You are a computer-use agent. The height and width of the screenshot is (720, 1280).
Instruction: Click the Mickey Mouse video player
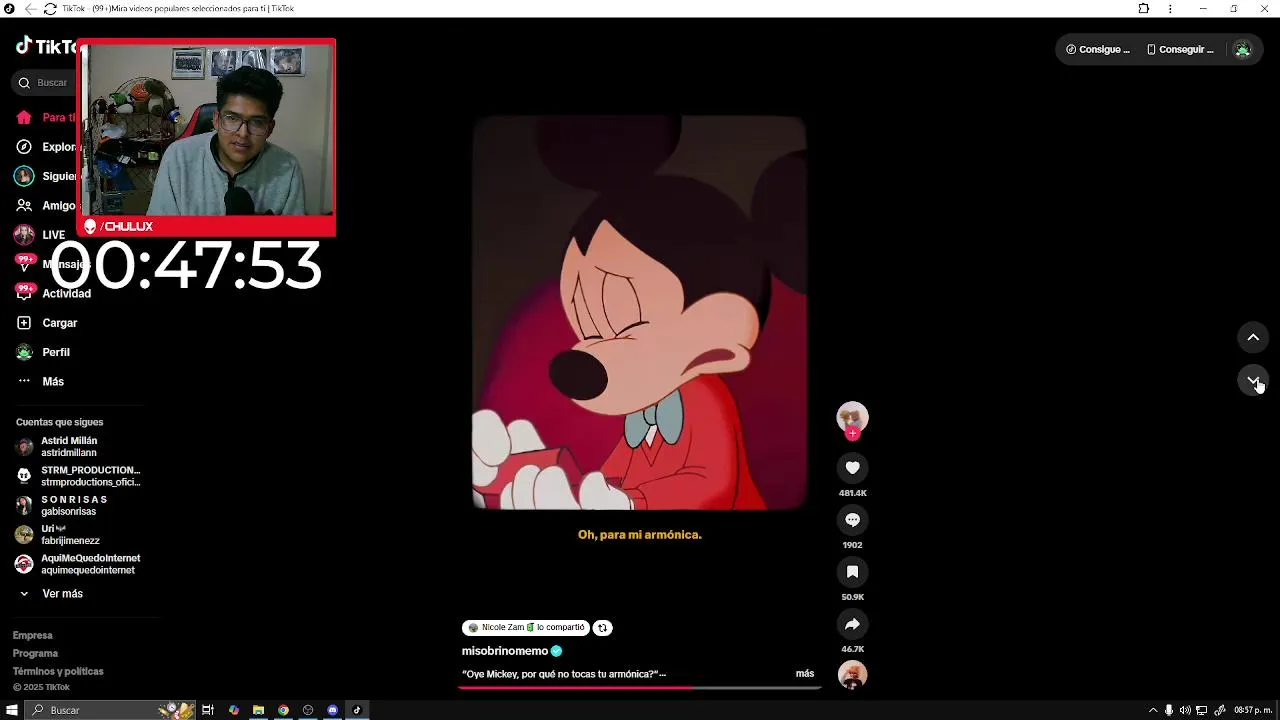(x=639, y=313)
